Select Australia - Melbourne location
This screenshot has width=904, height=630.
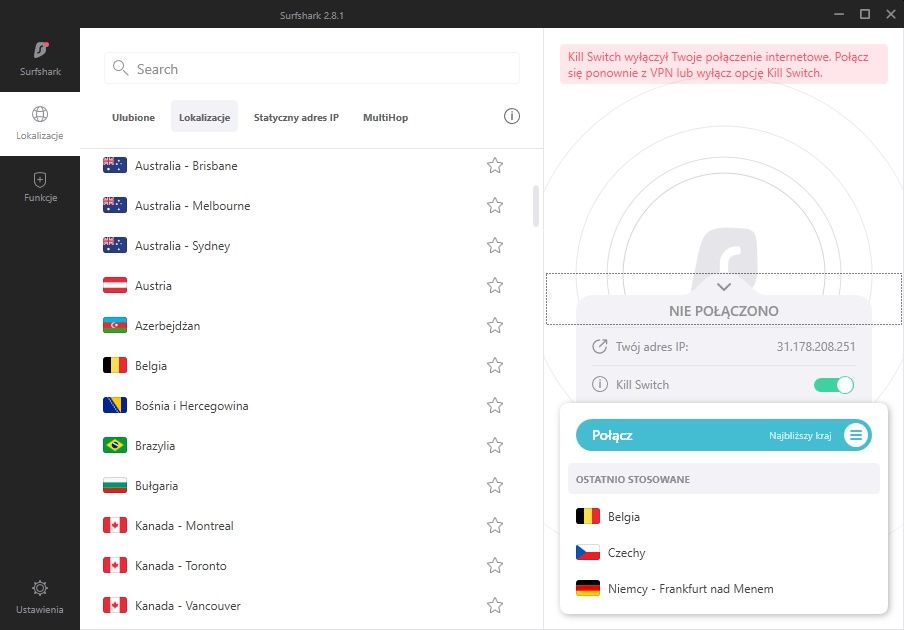coord(311,206)
